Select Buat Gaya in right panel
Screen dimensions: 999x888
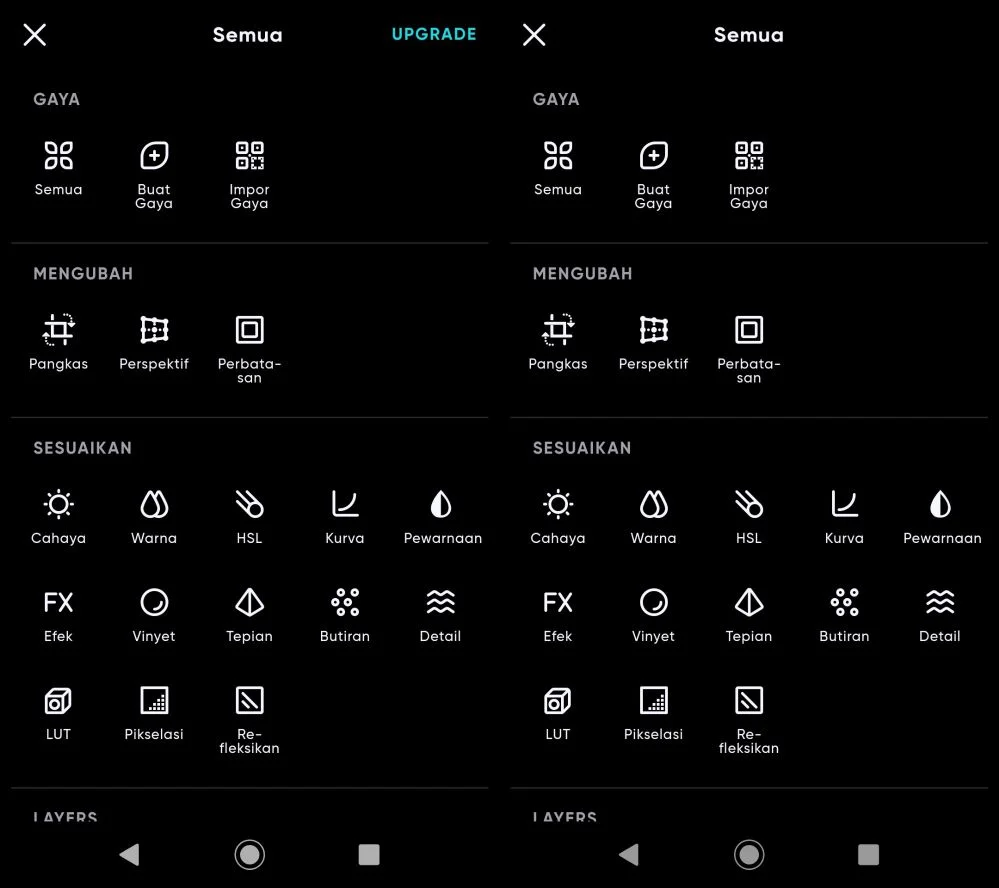(654, 175)
